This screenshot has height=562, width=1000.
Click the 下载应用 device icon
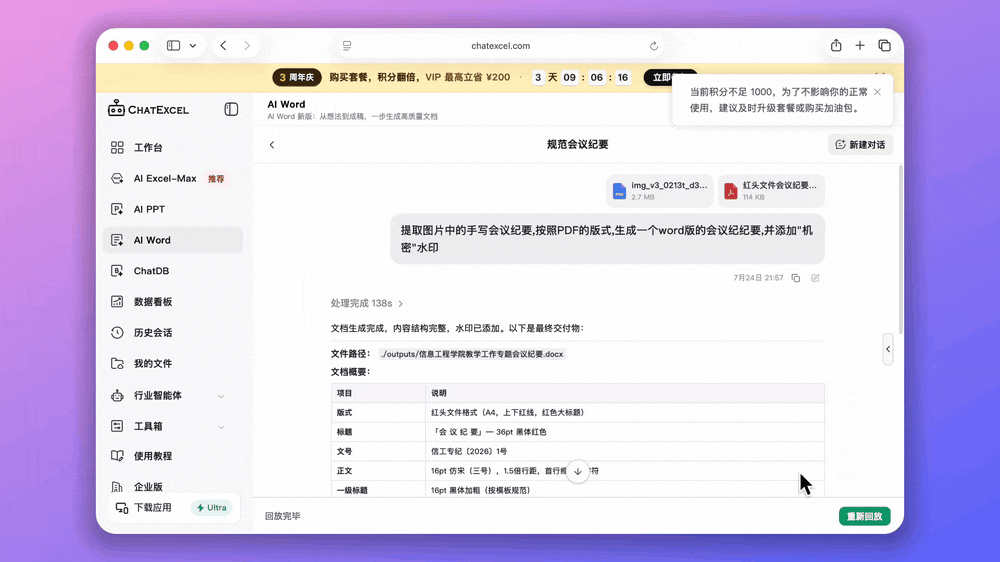[x=121, y=508]
